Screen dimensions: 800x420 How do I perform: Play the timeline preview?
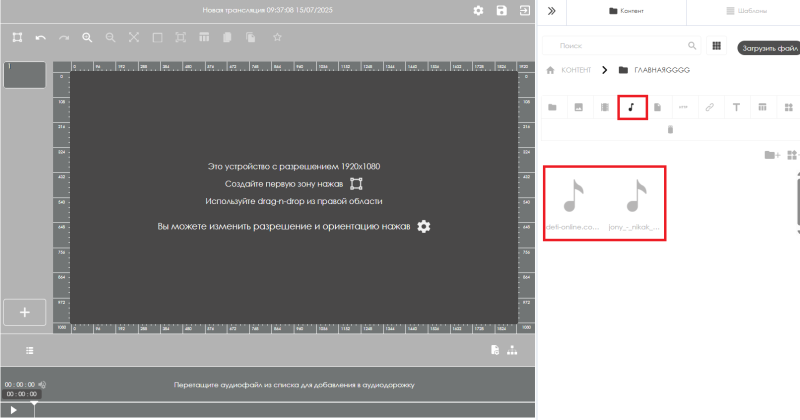(x=13, y=410)
